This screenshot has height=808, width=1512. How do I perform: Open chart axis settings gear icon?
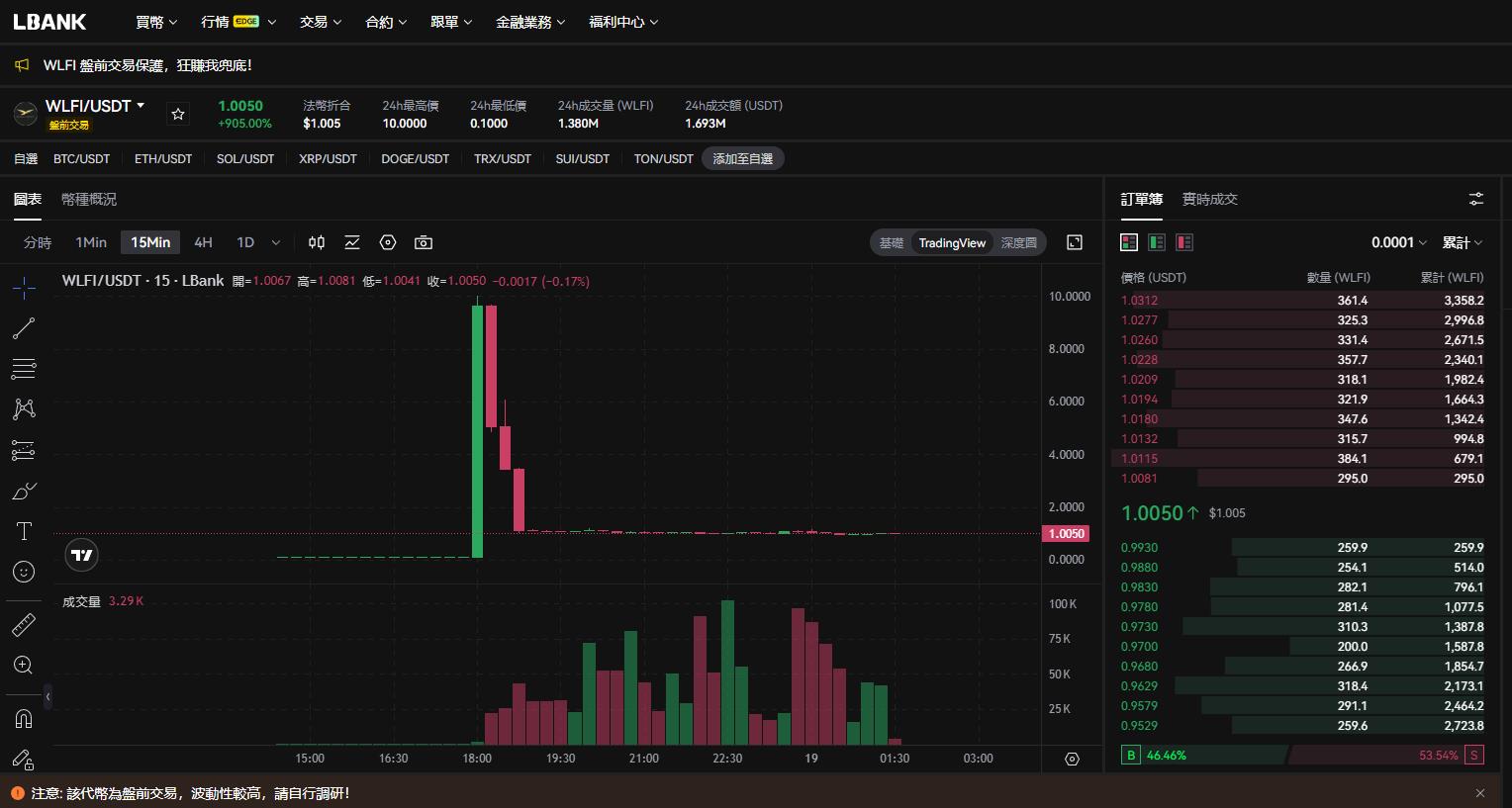[1072, 759]
